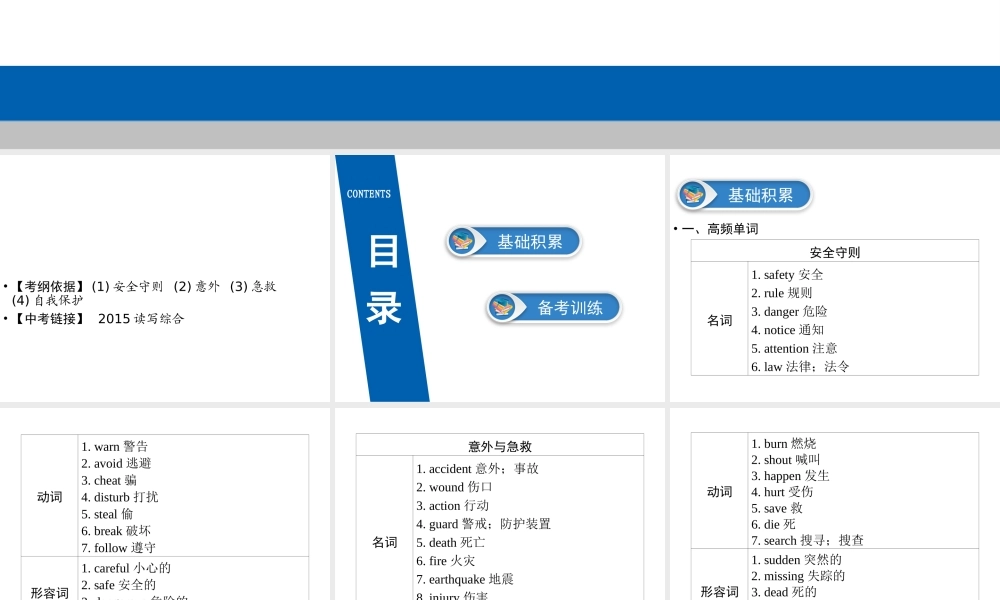Click the book icon on the 备考训练 button
Image resolution: width=1000 pixels, height=600 pixels.
tap(503, 307)
